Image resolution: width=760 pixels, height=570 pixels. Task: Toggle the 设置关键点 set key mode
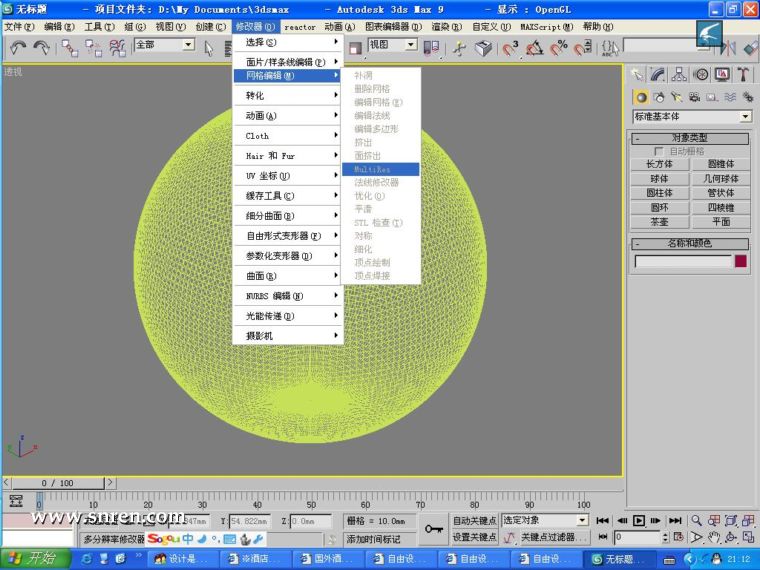tap(474, 537)
